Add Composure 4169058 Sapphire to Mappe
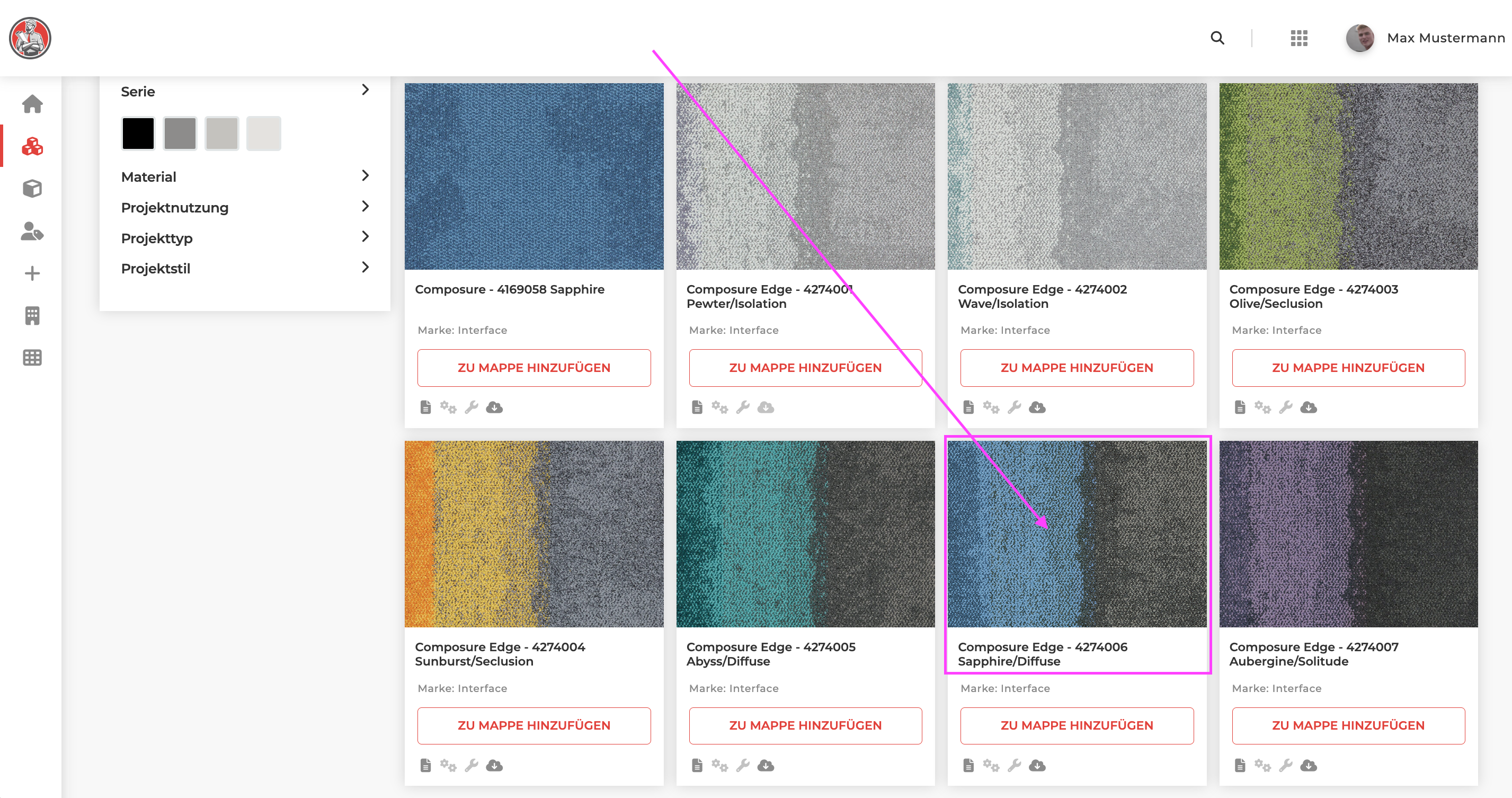 [533, 368]
